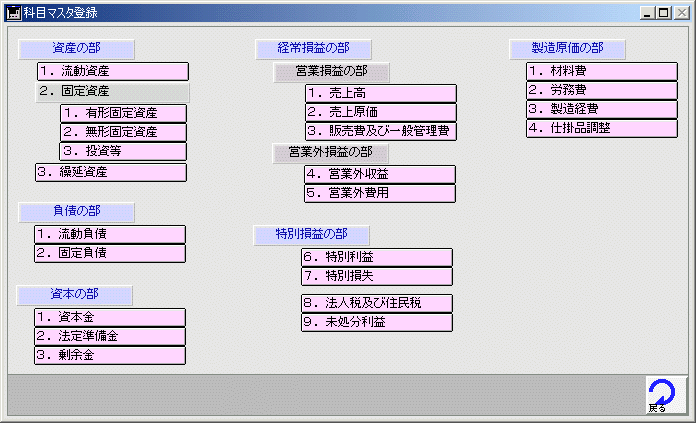Open 5. 営業外費用 button
Screen dimensions: 696x423
pos(380,194)
